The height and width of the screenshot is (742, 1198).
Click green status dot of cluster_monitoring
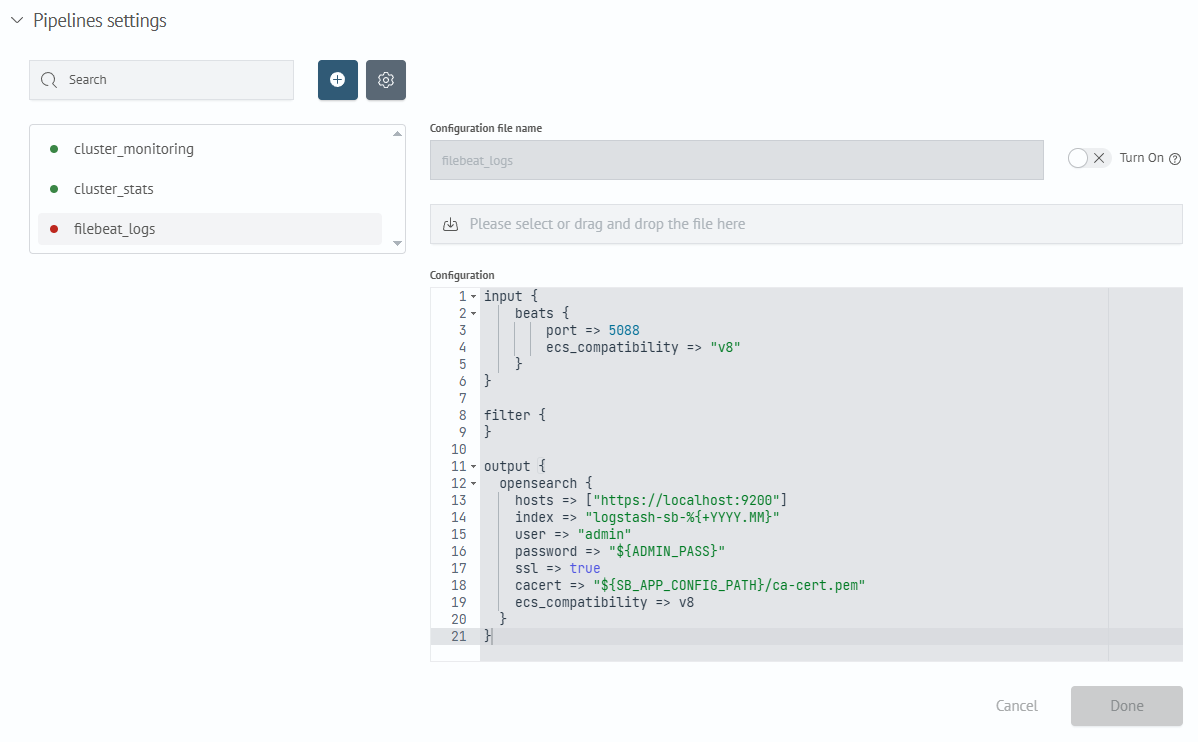coord(54,149)
